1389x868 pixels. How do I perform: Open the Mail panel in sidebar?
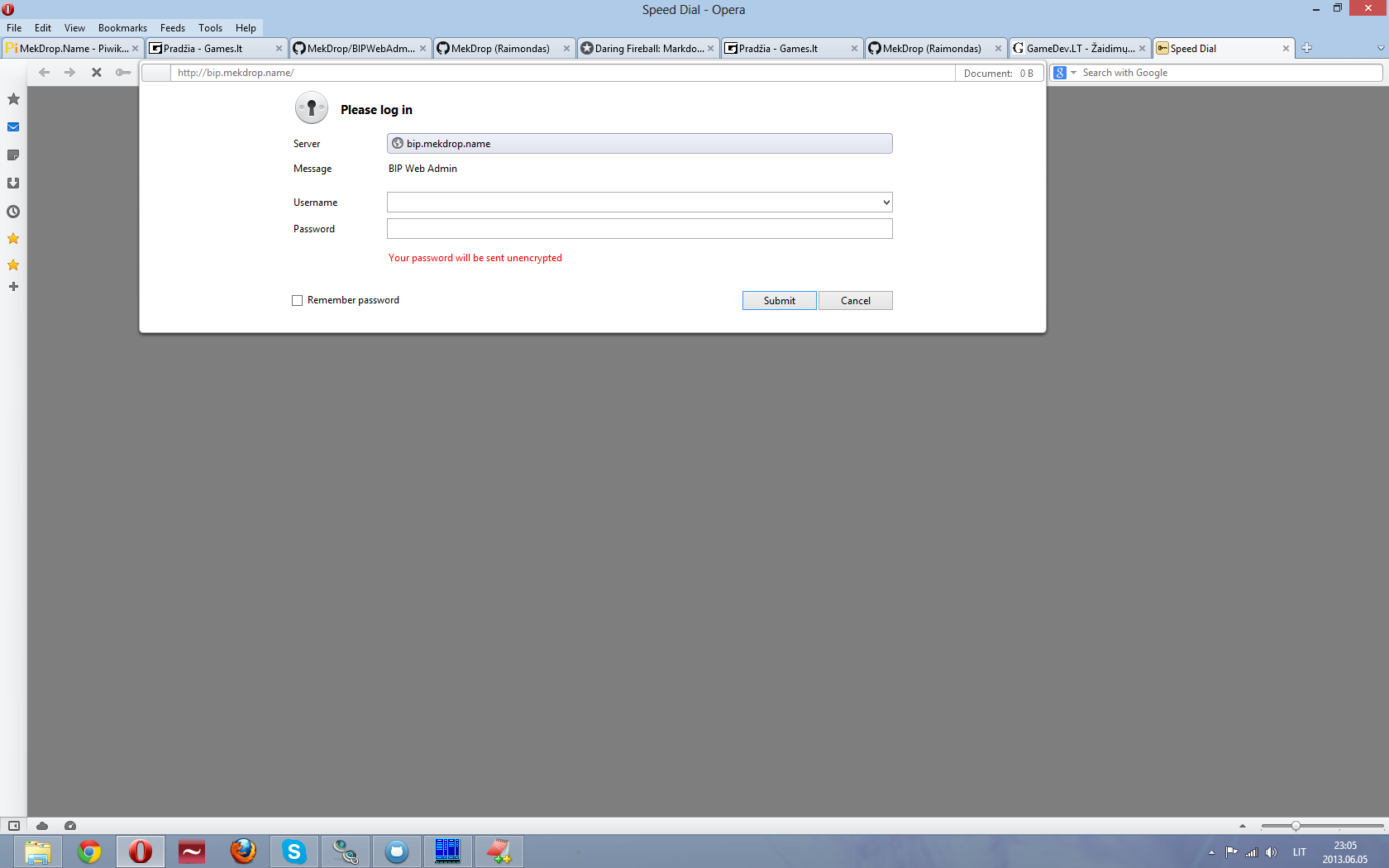13,127
